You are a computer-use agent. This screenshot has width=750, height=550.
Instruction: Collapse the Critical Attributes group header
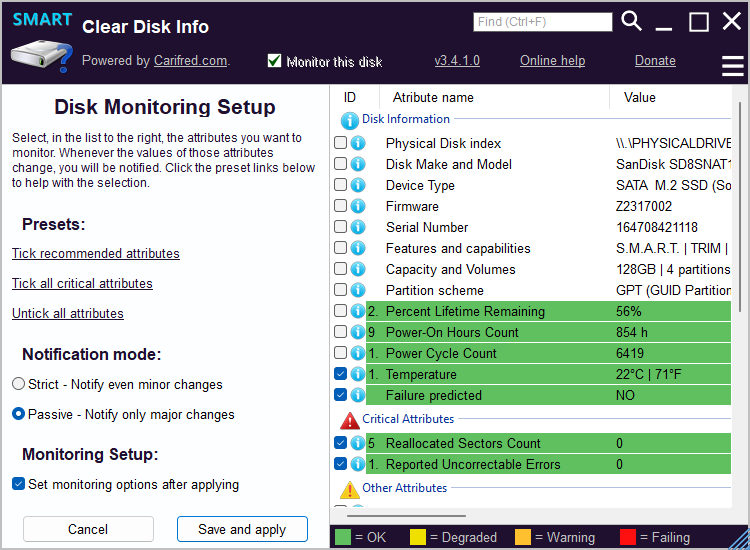click(408, 419)
